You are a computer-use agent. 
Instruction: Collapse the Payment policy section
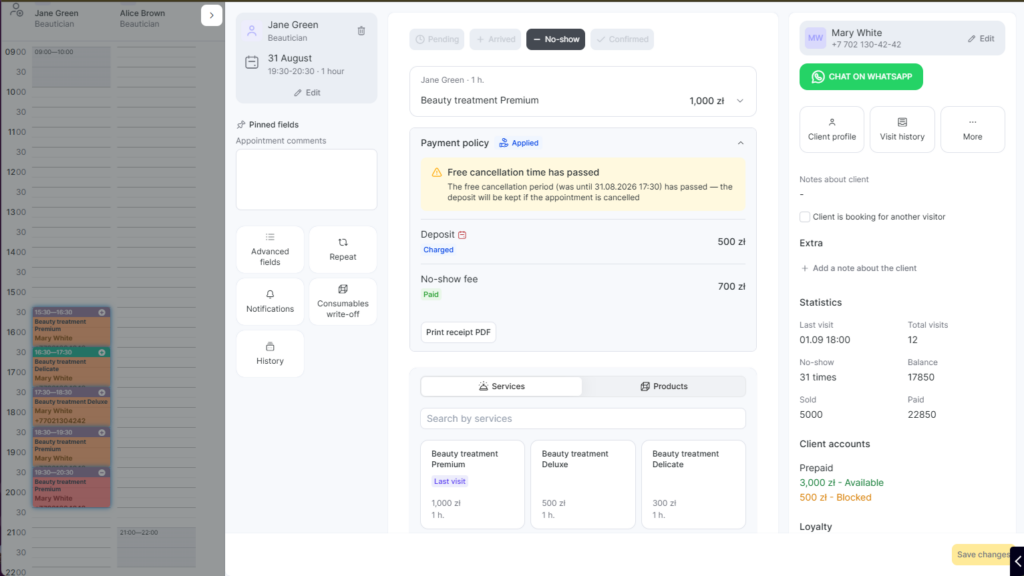741,143
